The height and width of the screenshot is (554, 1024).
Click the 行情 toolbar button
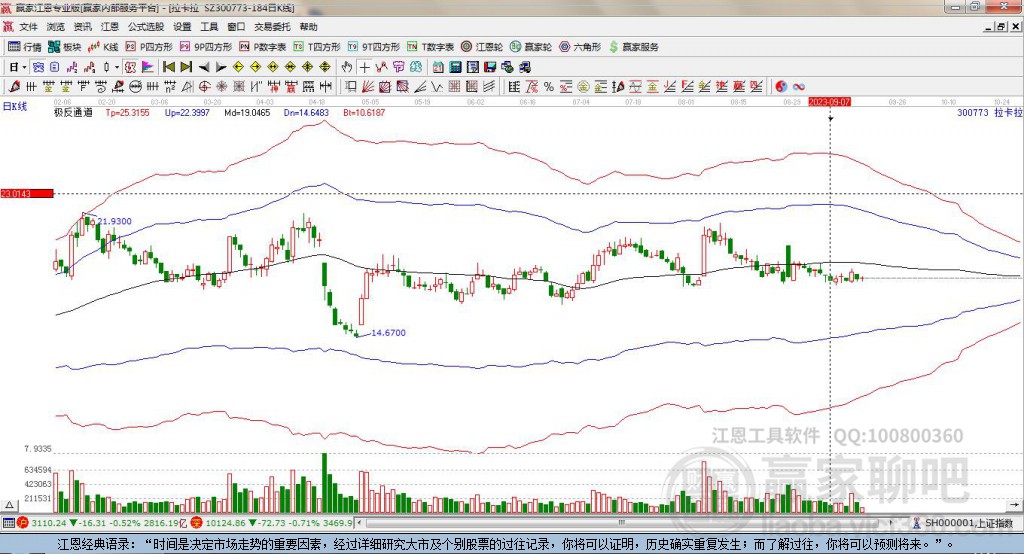[x=24, y=47]
